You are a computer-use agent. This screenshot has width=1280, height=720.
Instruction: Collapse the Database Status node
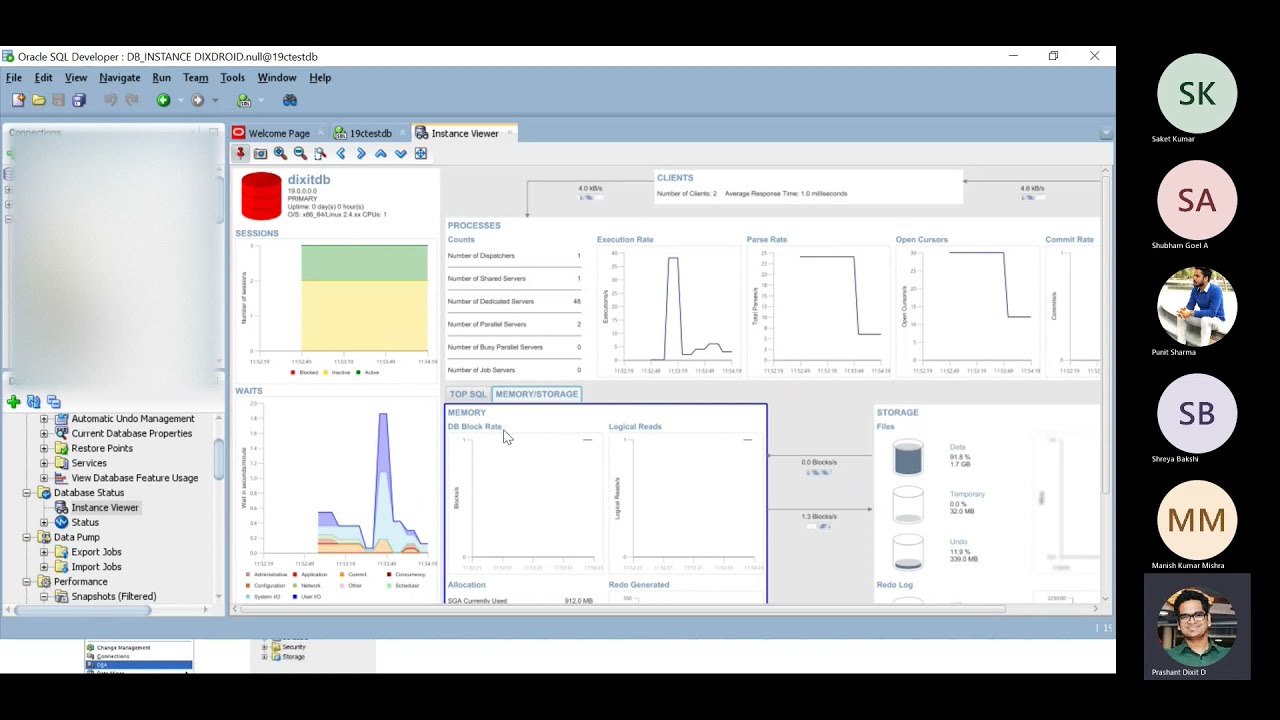[27, 493]
